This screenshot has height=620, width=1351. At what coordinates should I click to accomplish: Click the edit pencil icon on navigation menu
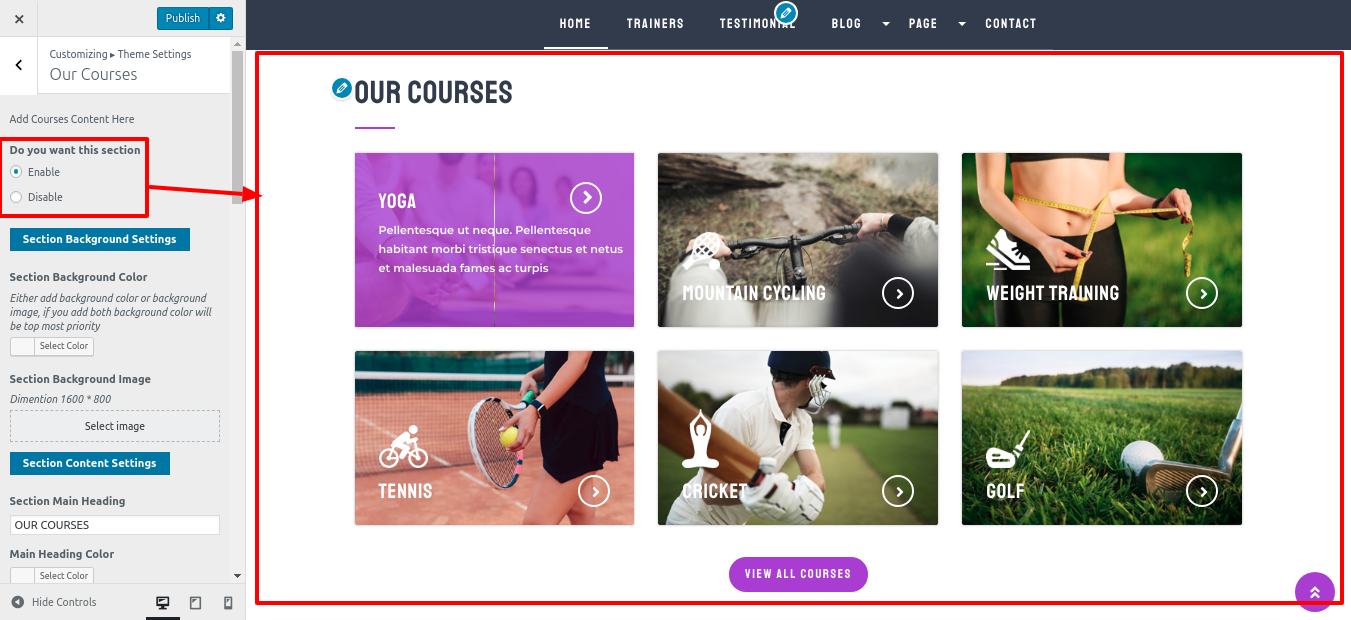[787, 13]
